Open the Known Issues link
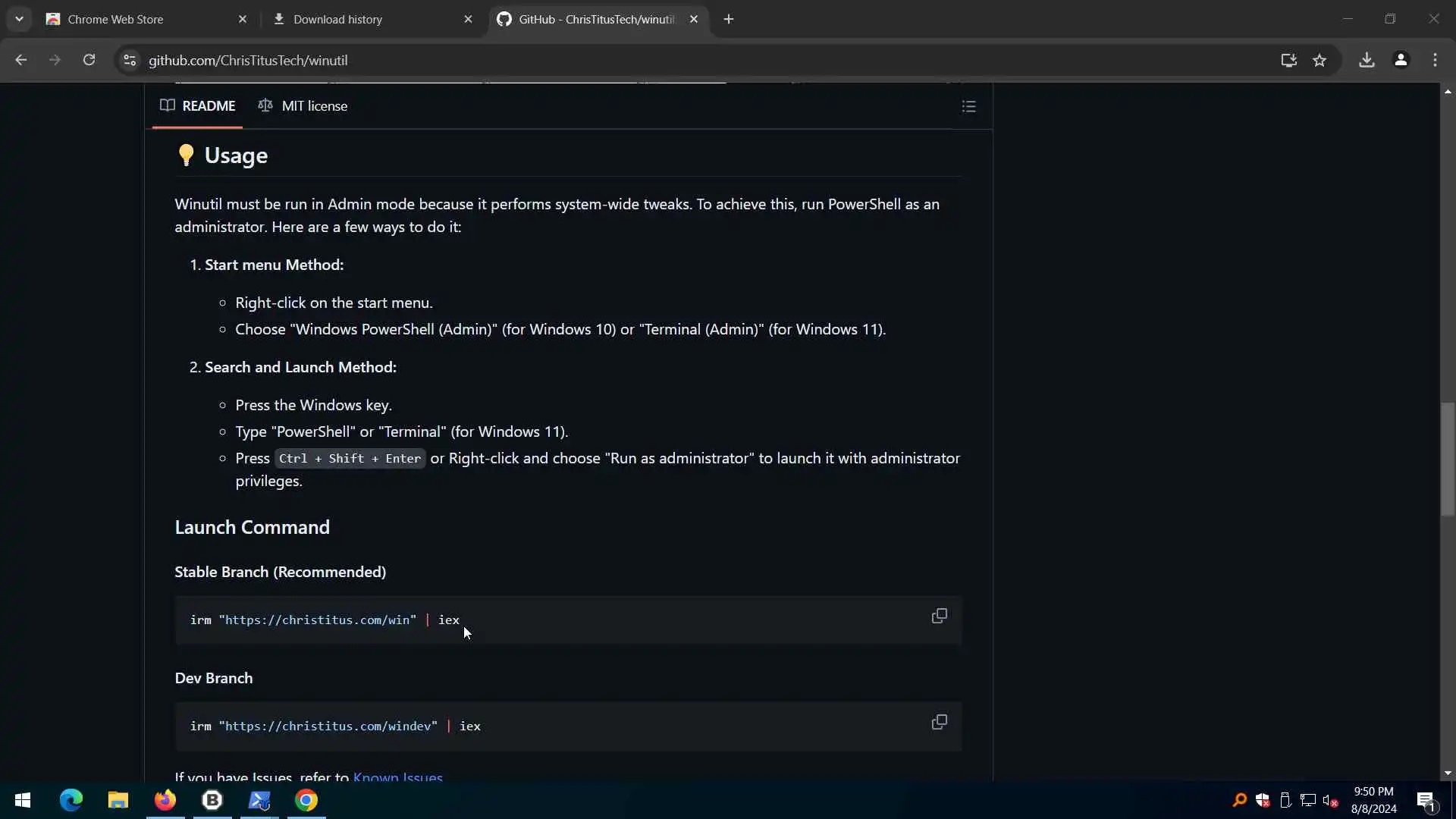1456x819 pixels. [397, 777]
